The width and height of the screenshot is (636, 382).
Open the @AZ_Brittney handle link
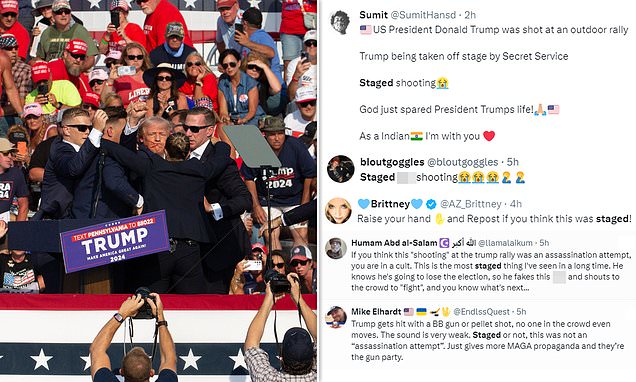tap(471, 204)
